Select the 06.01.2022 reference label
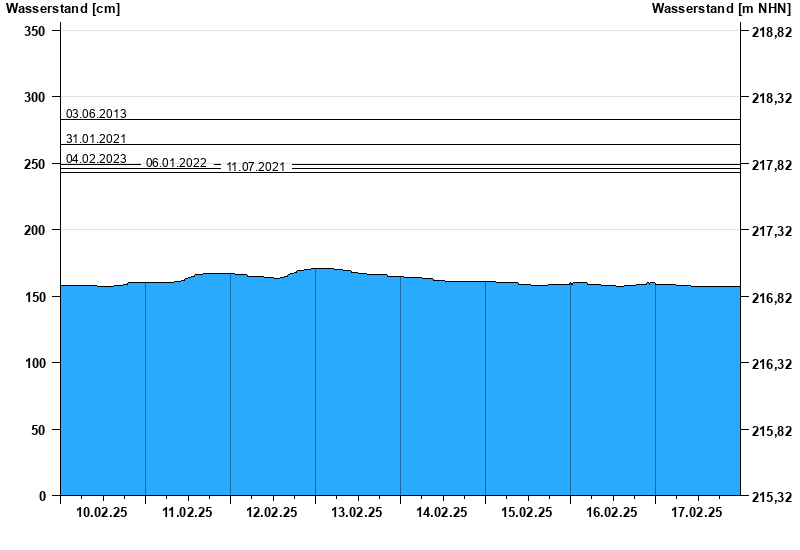The image size is (800, 550). tap(176, 163)
